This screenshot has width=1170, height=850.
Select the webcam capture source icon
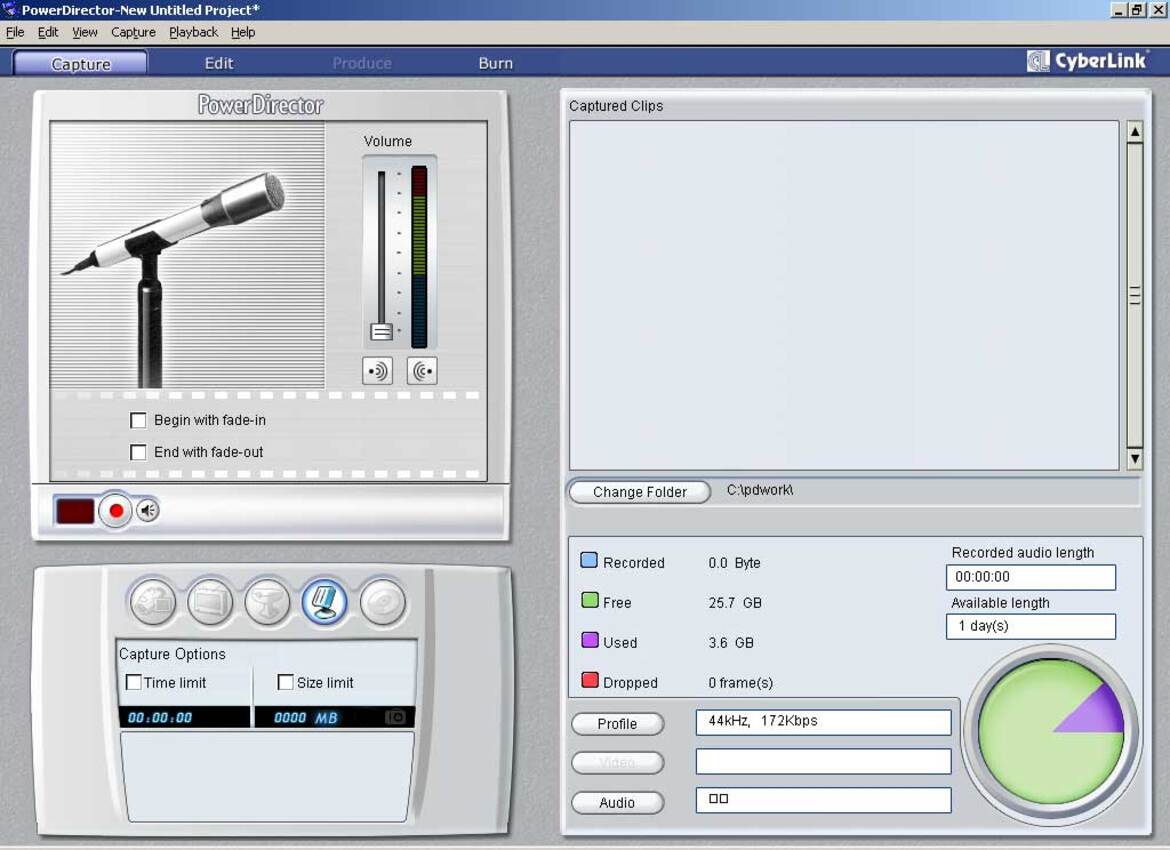(x=267, y=602)
